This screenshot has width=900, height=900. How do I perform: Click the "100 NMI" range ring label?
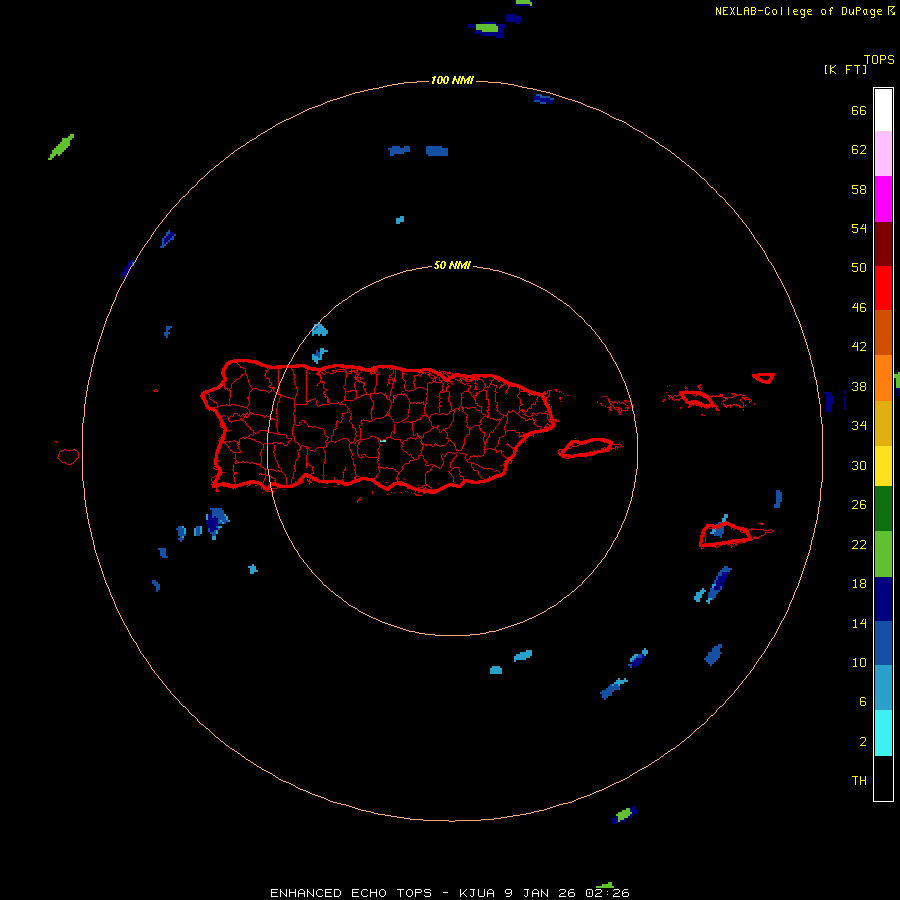coord(452,80)
